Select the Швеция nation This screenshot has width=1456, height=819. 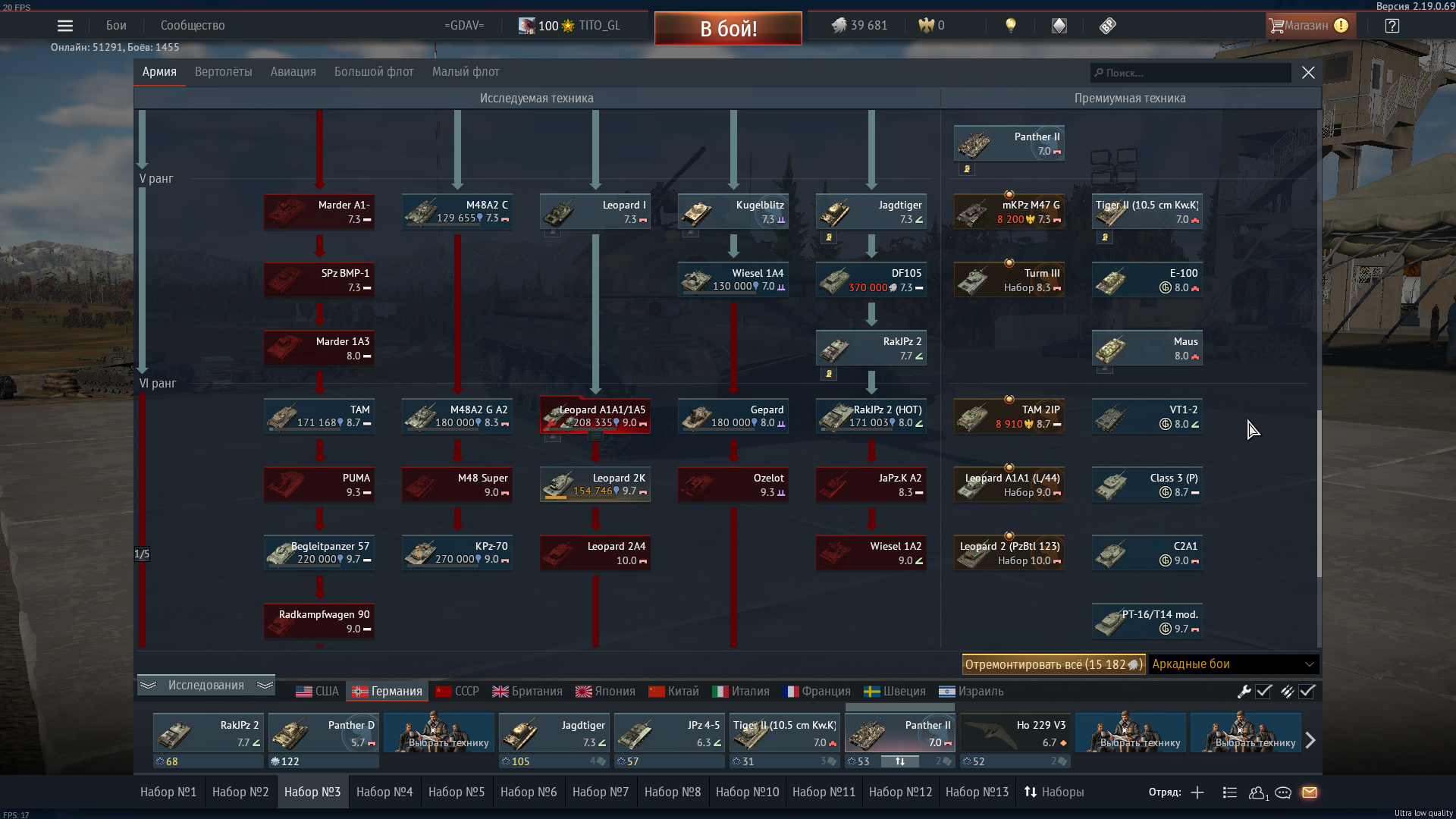click(x=895, y=692)
